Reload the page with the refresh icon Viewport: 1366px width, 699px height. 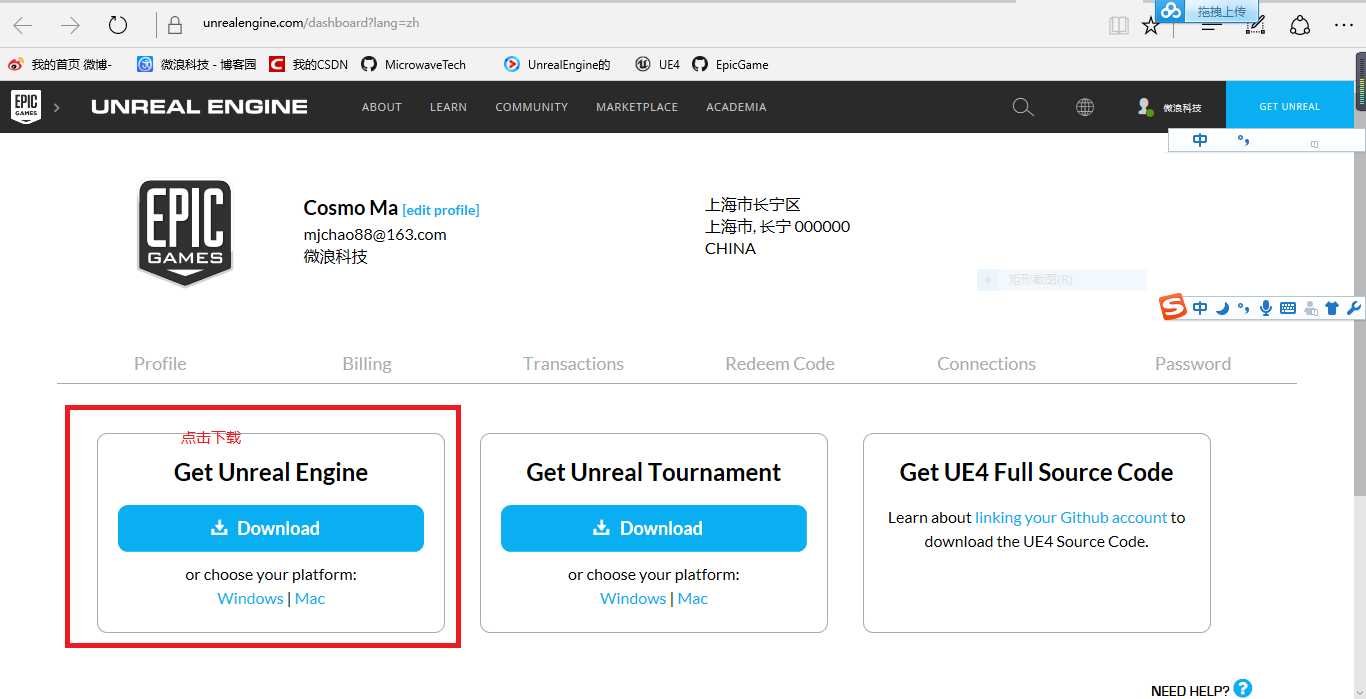[118, 25]
